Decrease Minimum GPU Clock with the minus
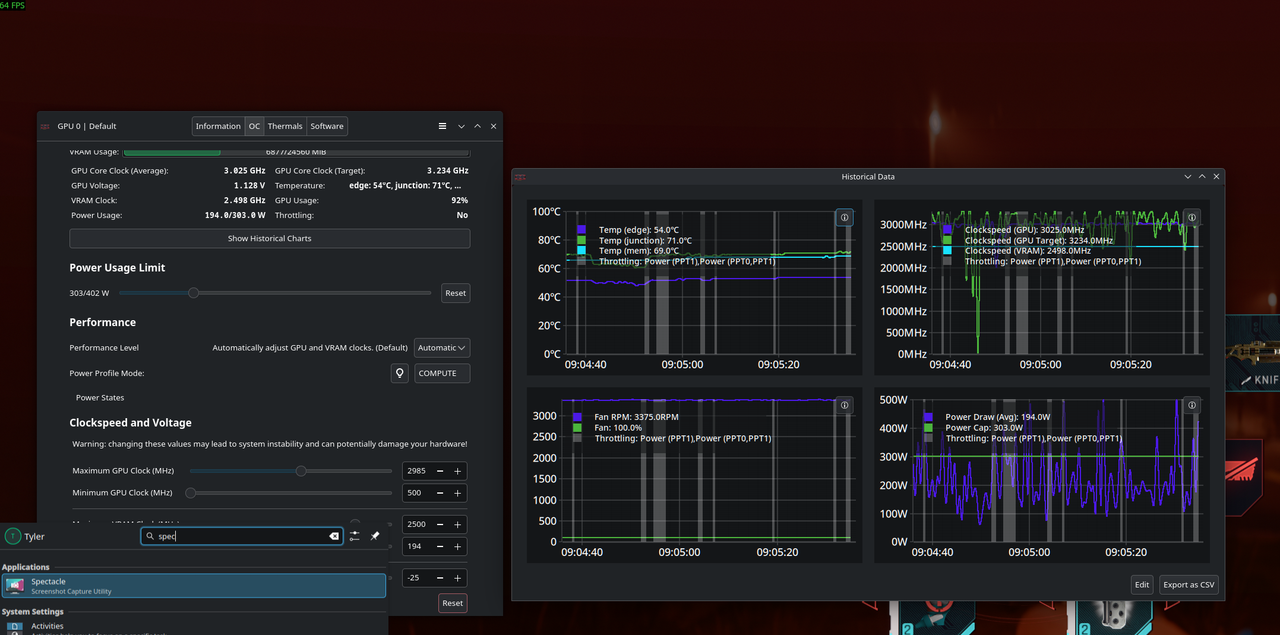The image size is (1280, 635). [x=442, y=493]
